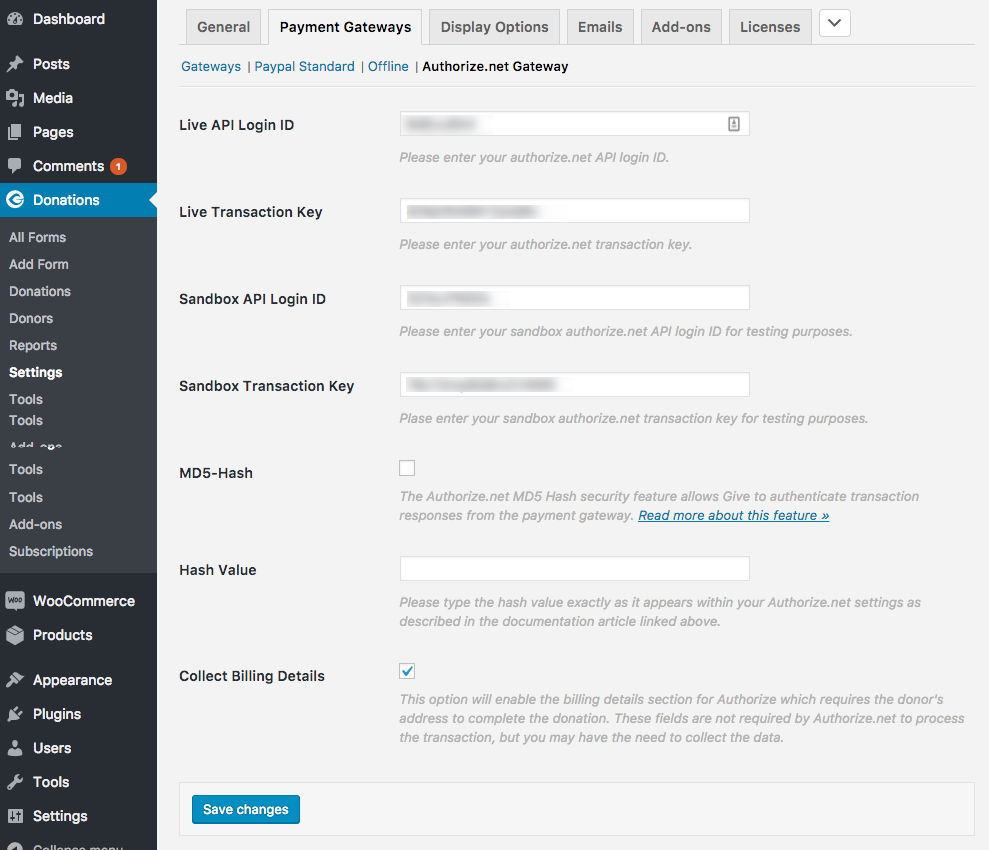Open the Dashboard gauge icon
Viewport: 989px width, 850px height.
click(x=15, y=19)
